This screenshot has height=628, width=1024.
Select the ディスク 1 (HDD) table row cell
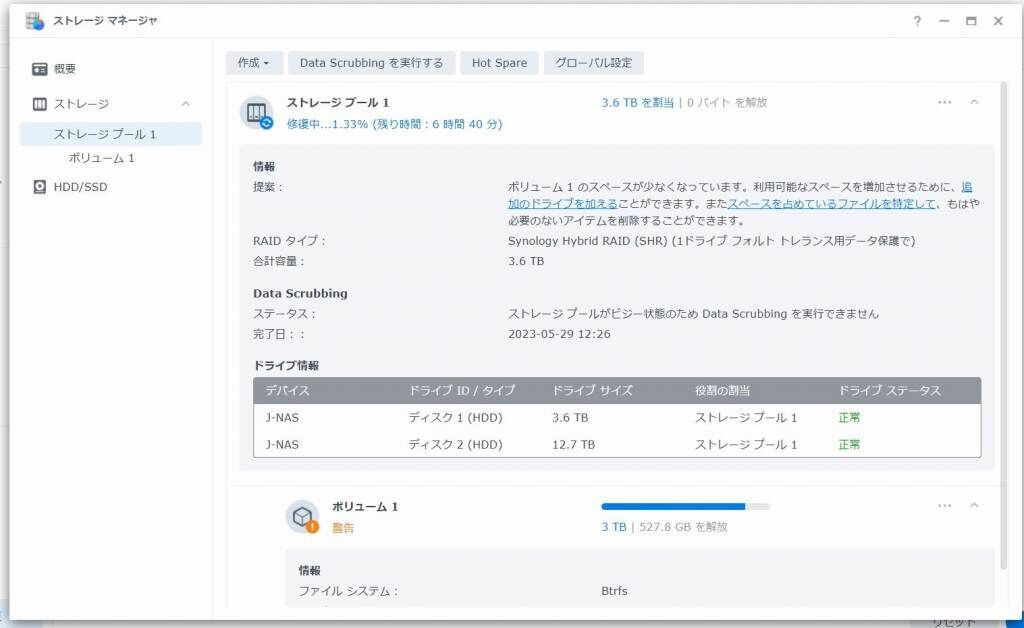455,418
